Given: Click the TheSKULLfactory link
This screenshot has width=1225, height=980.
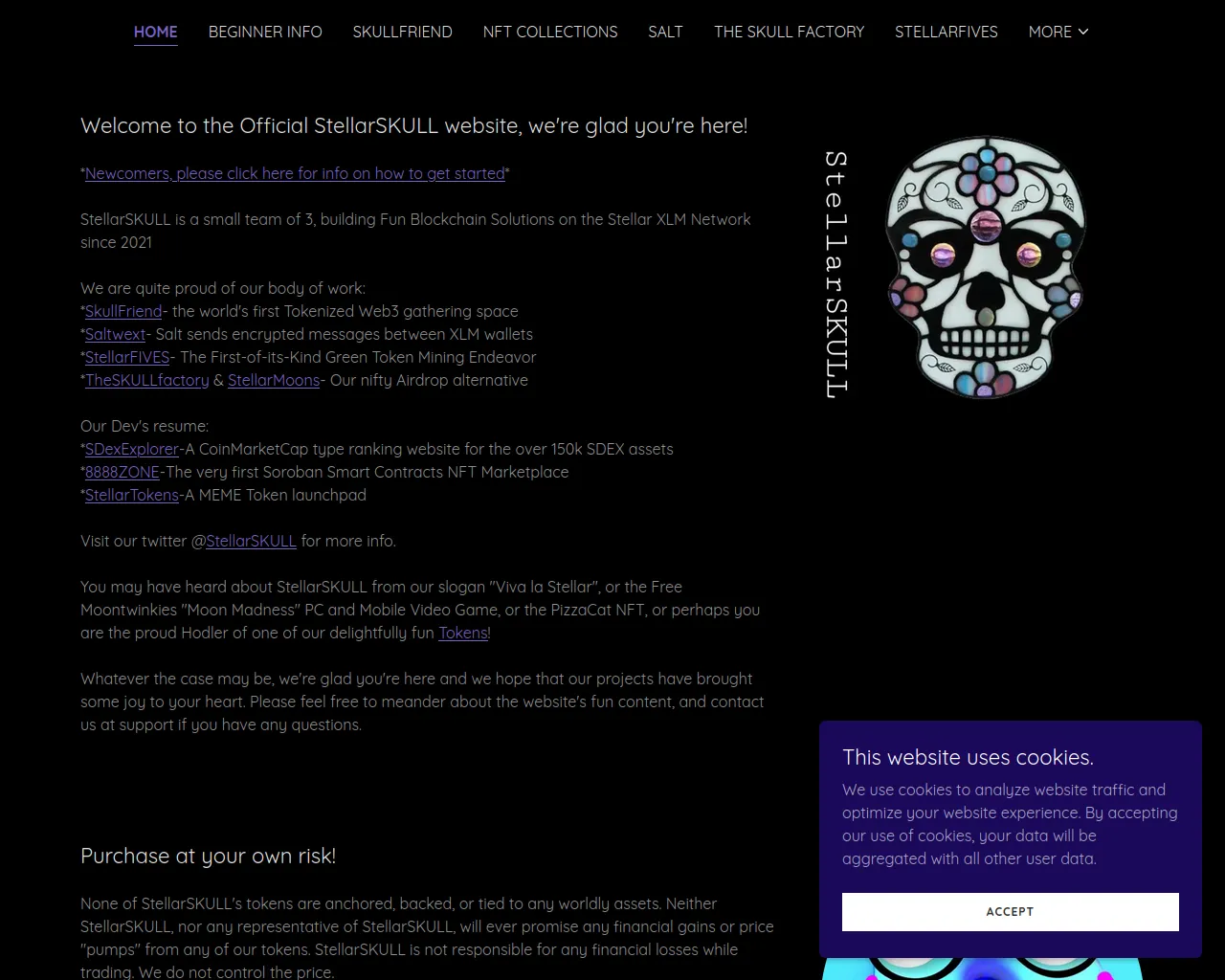Looking at the screenshot, I should click(146, 380).
